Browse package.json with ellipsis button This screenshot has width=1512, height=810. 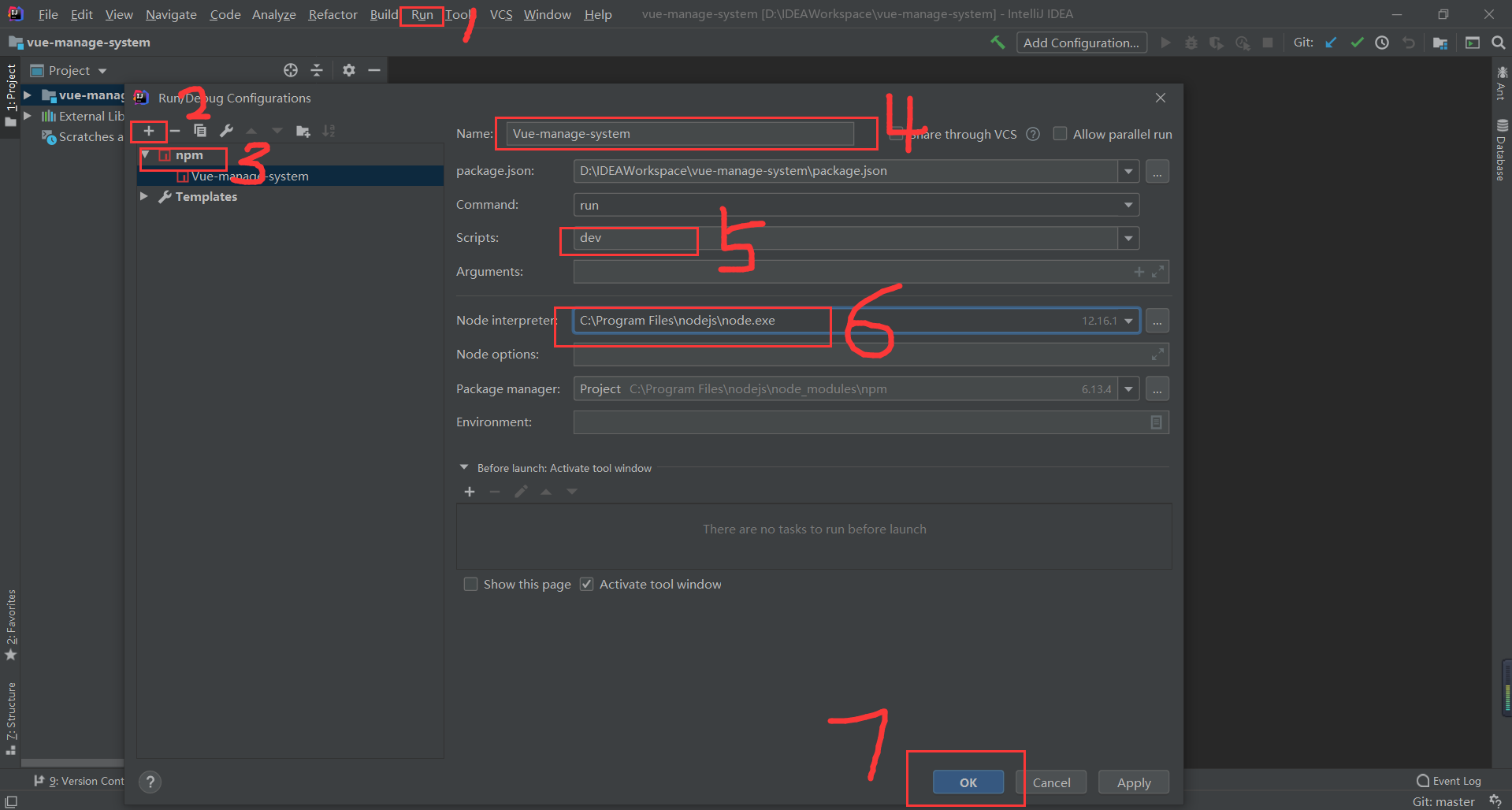coord(1157,171)
